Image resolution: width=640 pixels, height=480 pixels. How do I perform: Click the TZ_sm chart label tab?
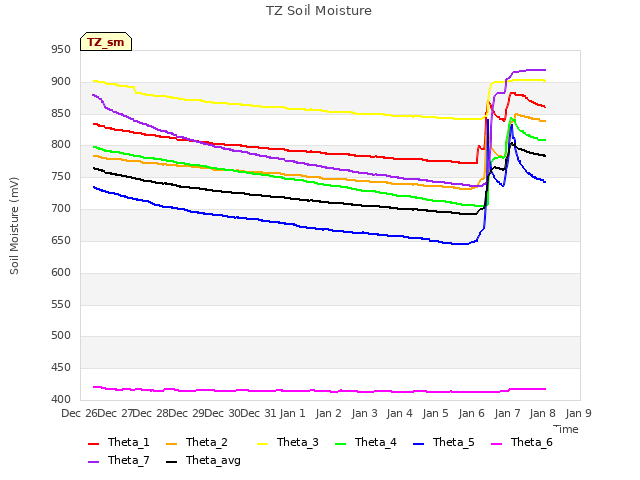click(106, 42)
